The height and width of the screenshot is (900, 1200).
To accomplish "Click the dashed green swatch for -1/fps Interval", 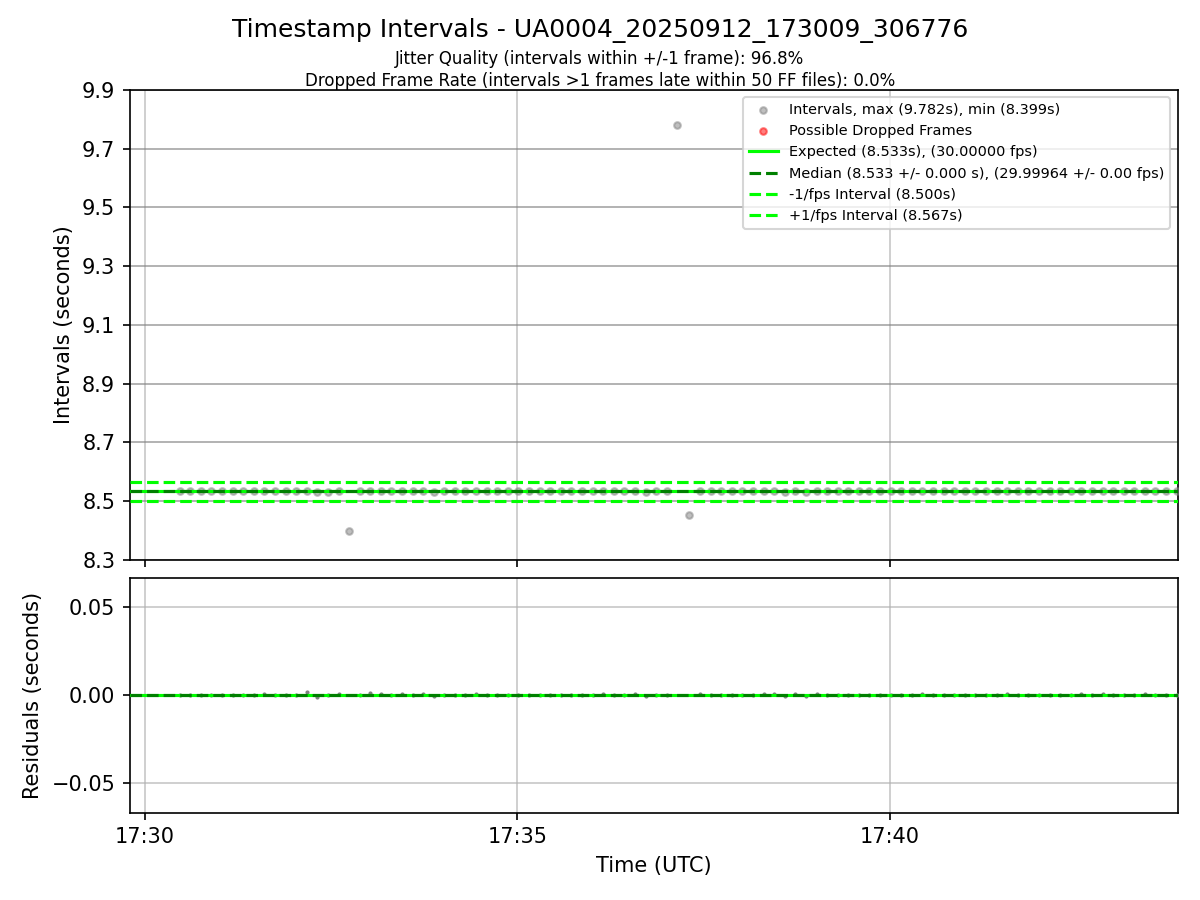I will coord(763,194).
